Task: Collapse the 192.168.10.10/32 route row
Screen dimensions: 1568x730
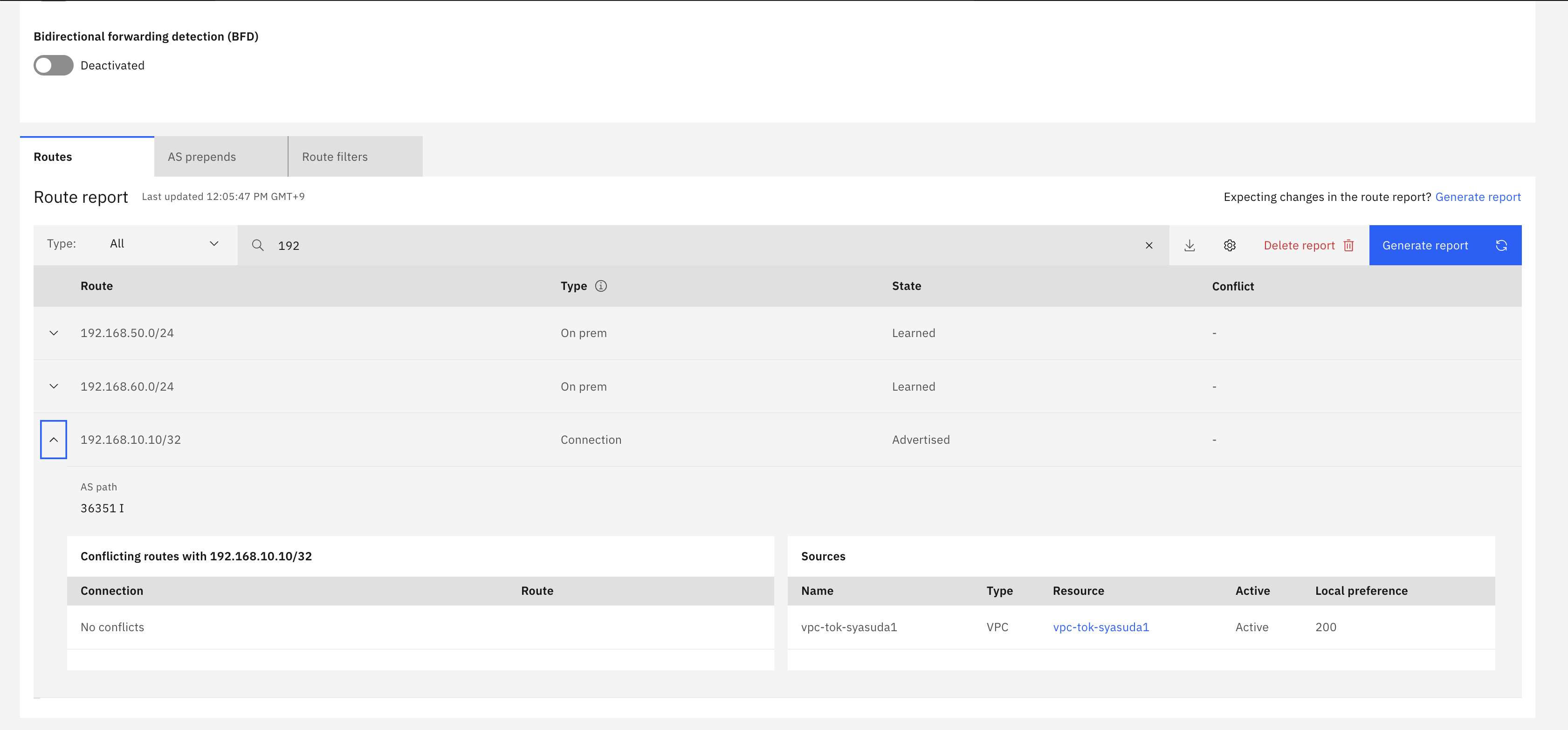Action: tap(54, 440)
